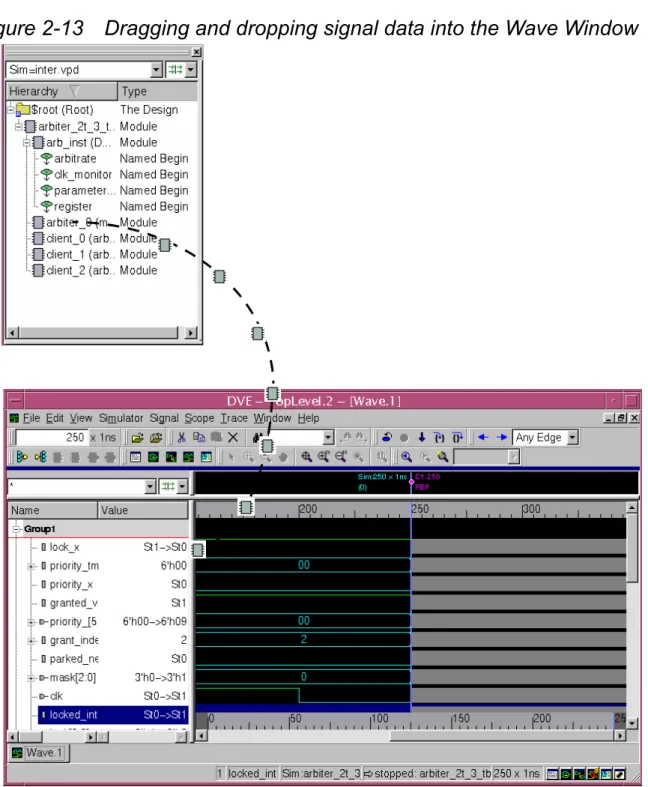Click the time input field showing 250
The width and height of the screenshot is (648, 787).
(52, 438)
